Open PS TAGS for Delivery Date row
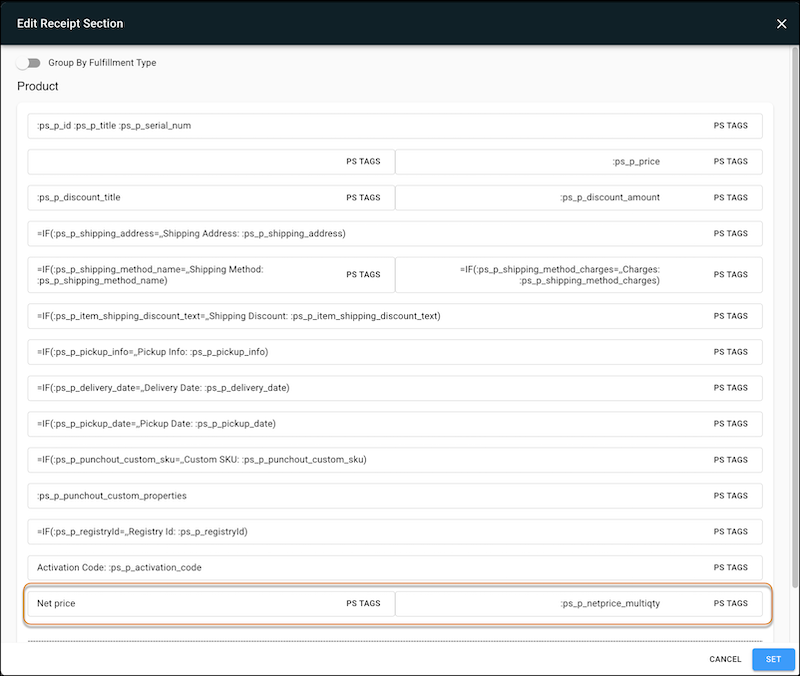800x676 pixels. point(730,388)
